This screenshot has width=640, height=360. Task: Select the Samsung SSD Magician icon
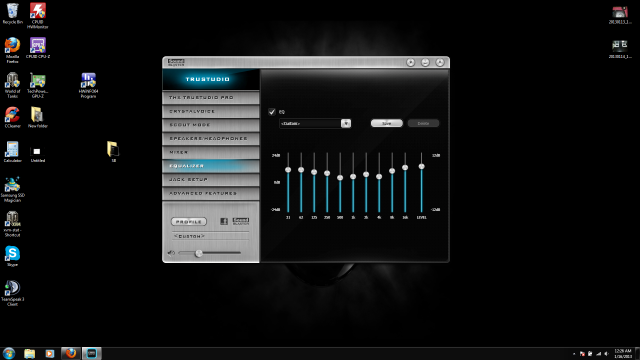click(x=13, y=189)
